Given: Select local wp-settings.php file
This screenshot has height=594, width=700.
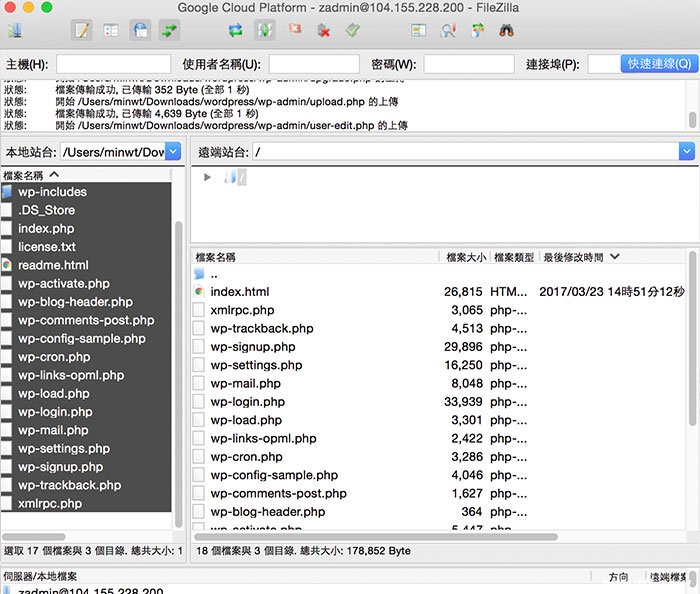Looking at the screenshot, I should [86, 449].
